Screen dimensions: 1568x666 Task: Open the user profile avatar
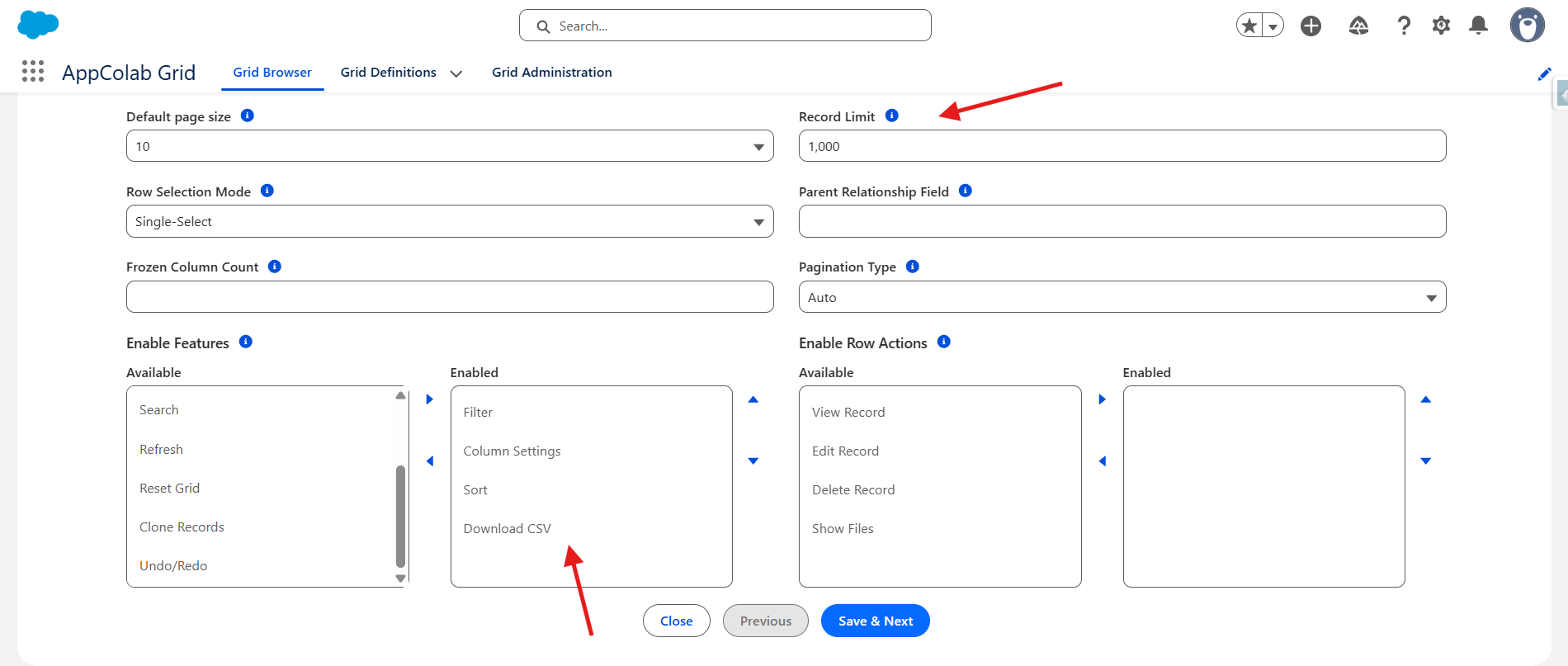tap(1528, 26)
